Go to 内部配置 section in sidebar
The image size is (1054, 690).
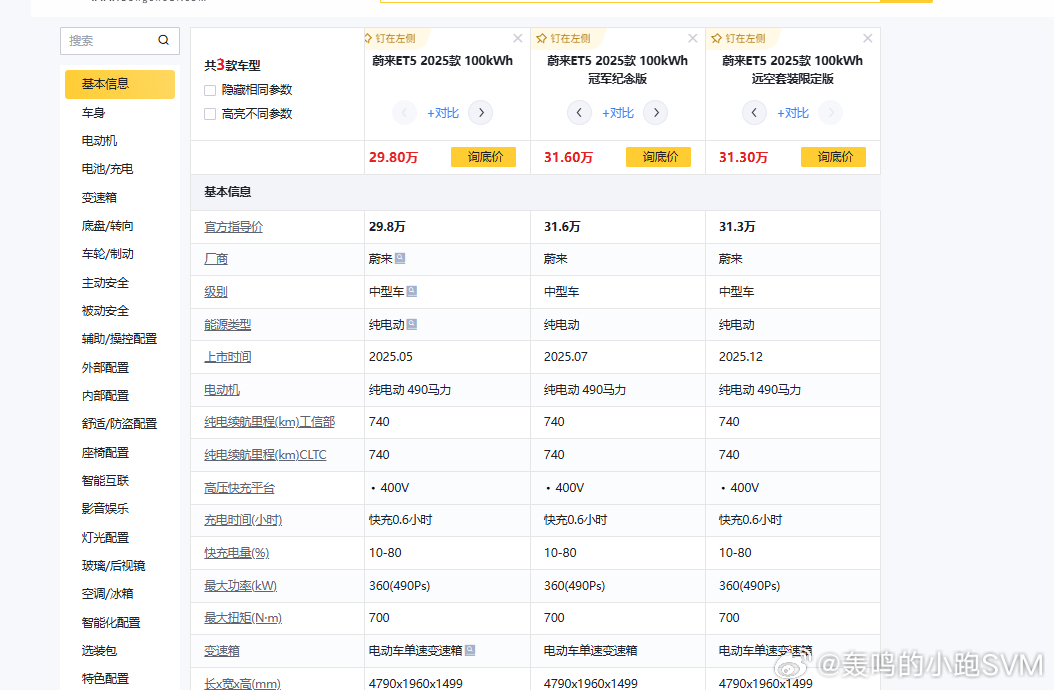click(105, 395)
